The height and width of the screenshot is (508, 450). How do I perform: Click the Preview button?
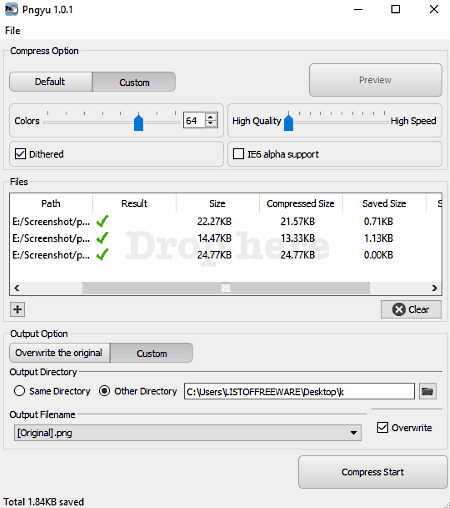[375, 80]
